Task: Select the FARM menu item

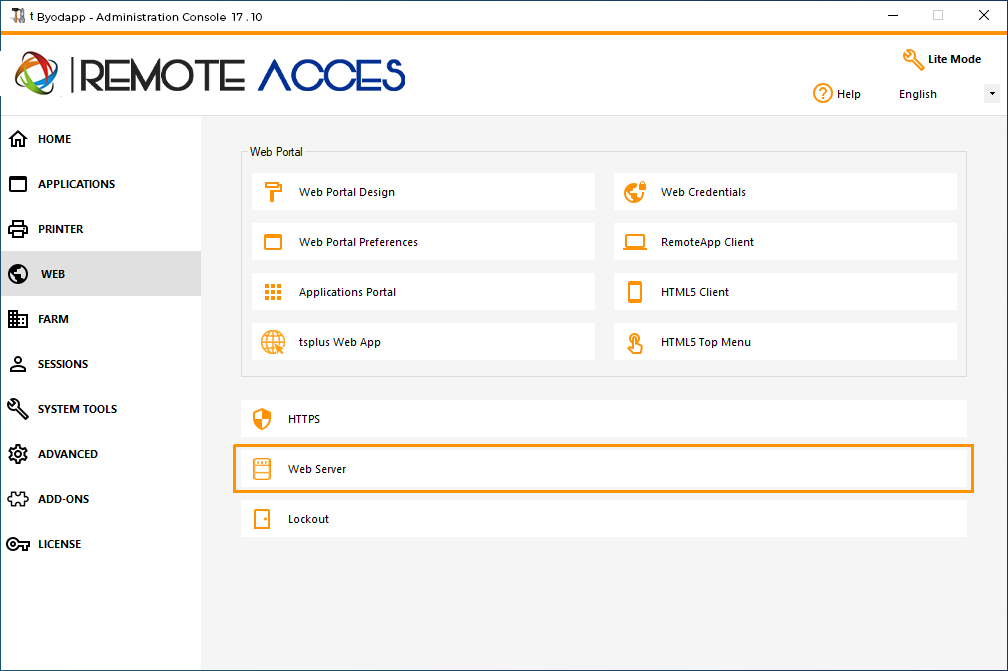Action: 101,319
